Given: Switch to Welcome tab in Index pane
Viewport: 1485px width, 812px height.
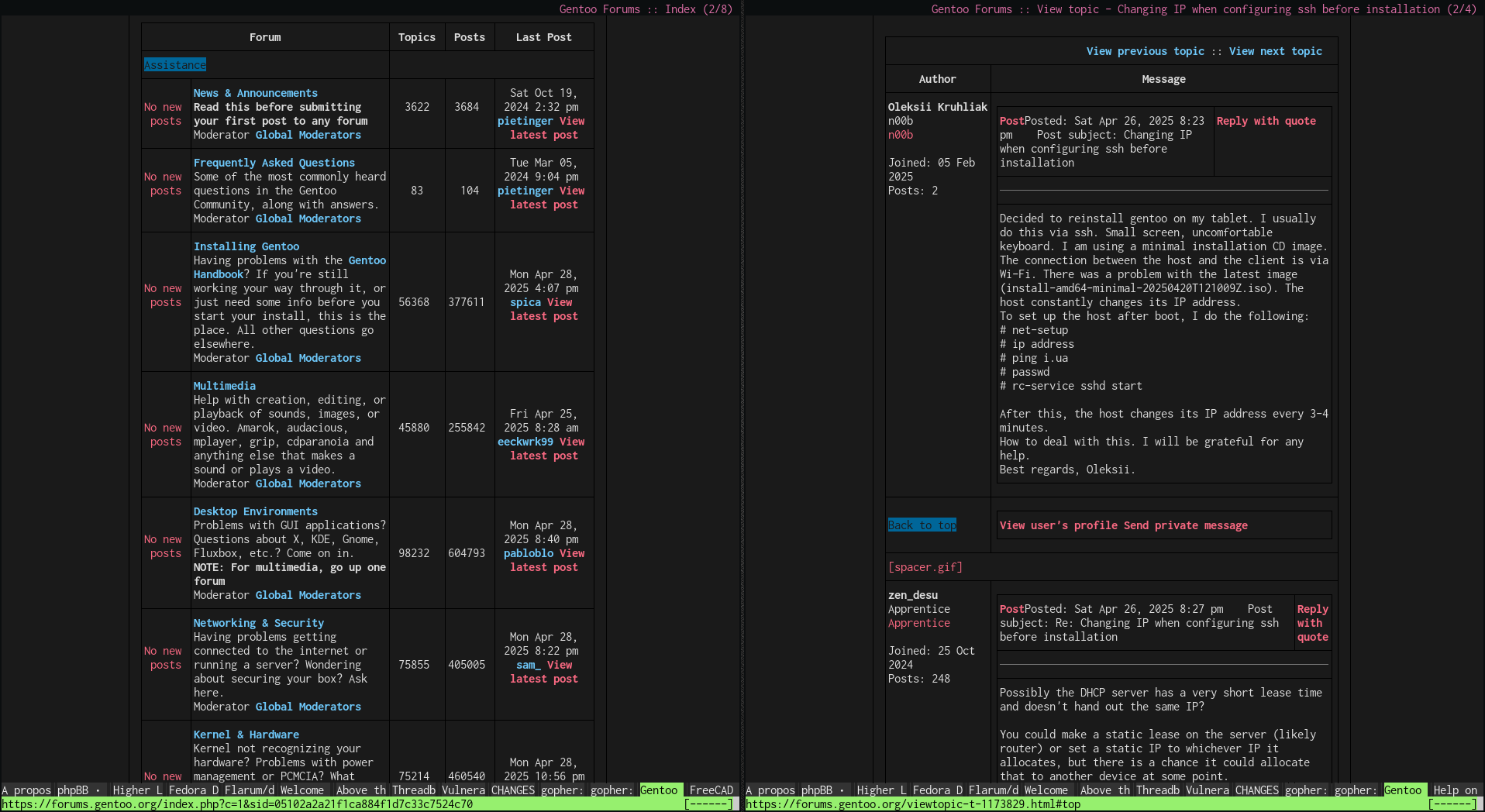Looking at the screenshot, I should (301, 790).
